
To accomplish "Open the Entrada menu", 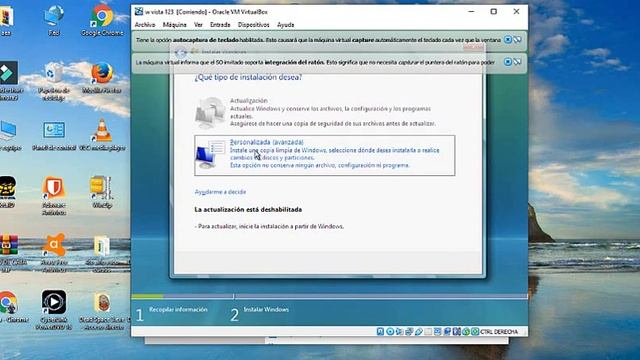I will [x=220, y=25].
